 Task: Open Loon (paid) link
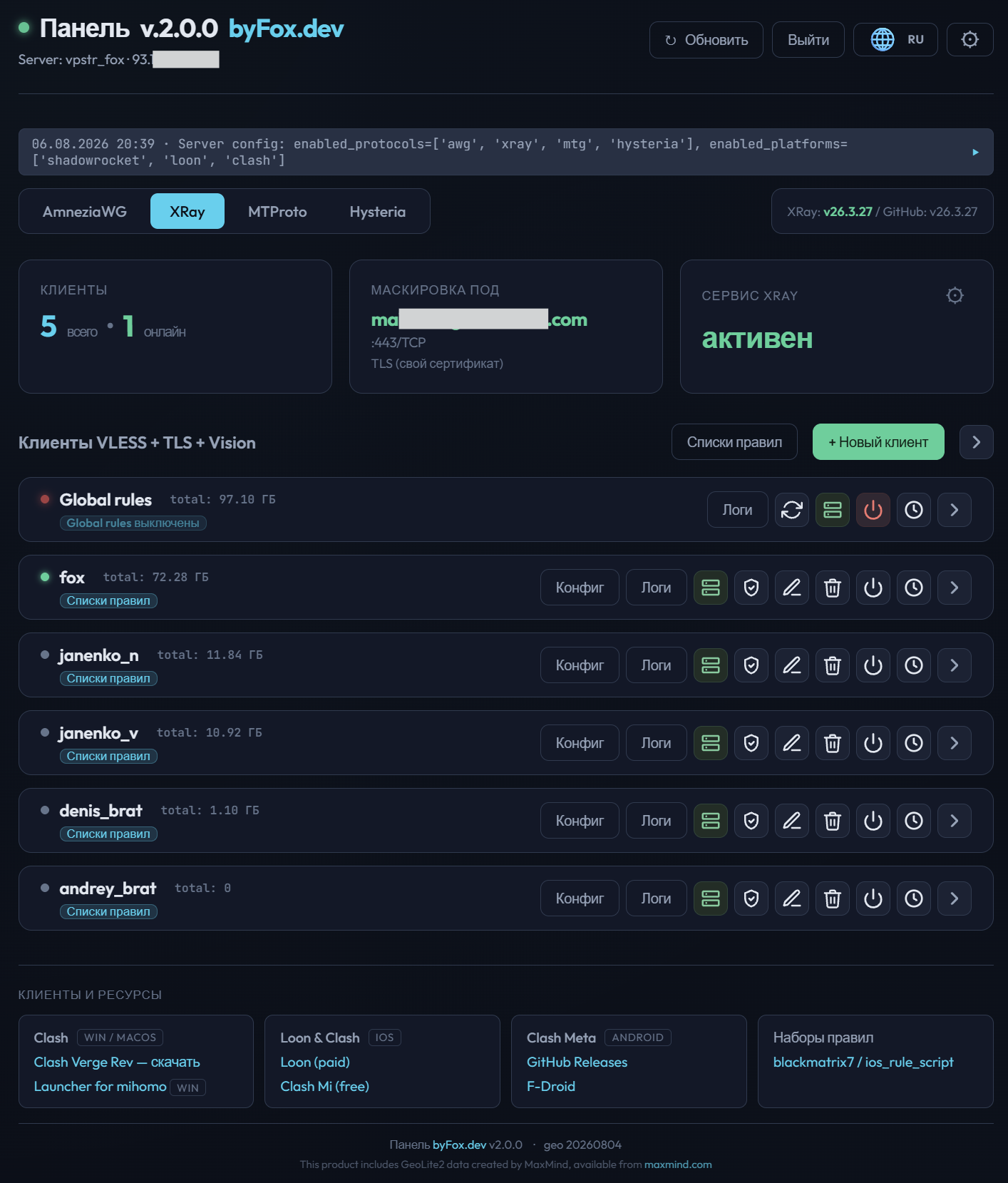point(315,1062)
